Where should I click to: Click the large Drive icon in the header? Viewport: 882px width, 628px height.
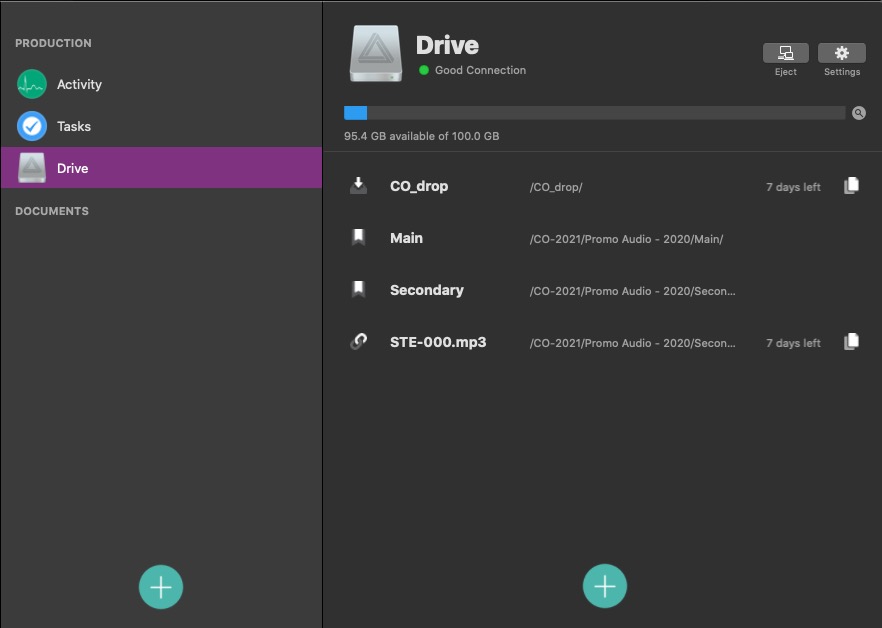point(376,53)
